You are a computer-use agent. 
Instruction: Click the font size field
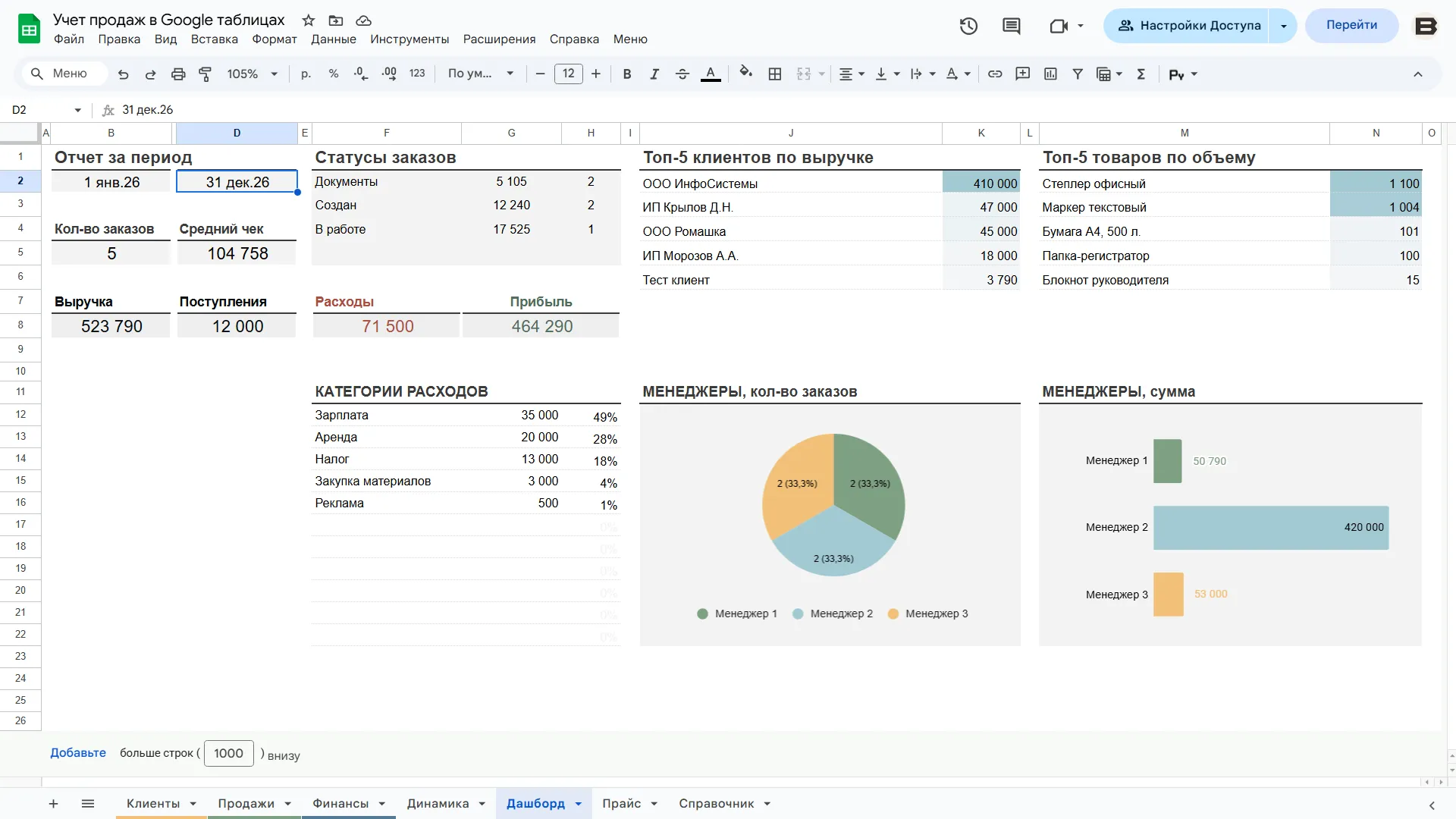click(x=568, y=74)
